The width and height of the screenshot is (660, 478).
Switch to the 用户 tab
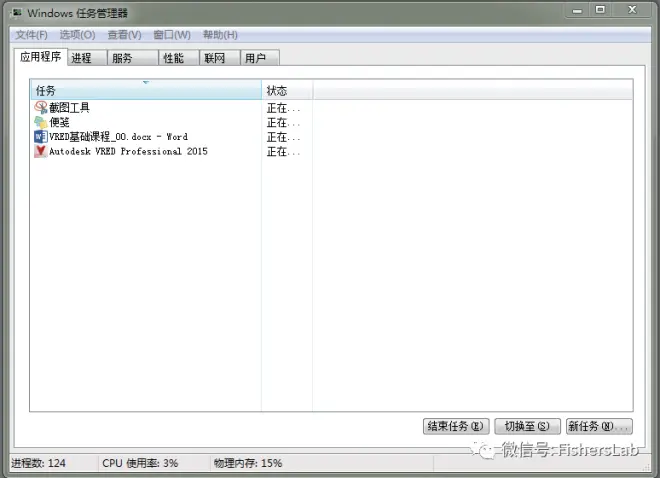click(x=260, y=58)
